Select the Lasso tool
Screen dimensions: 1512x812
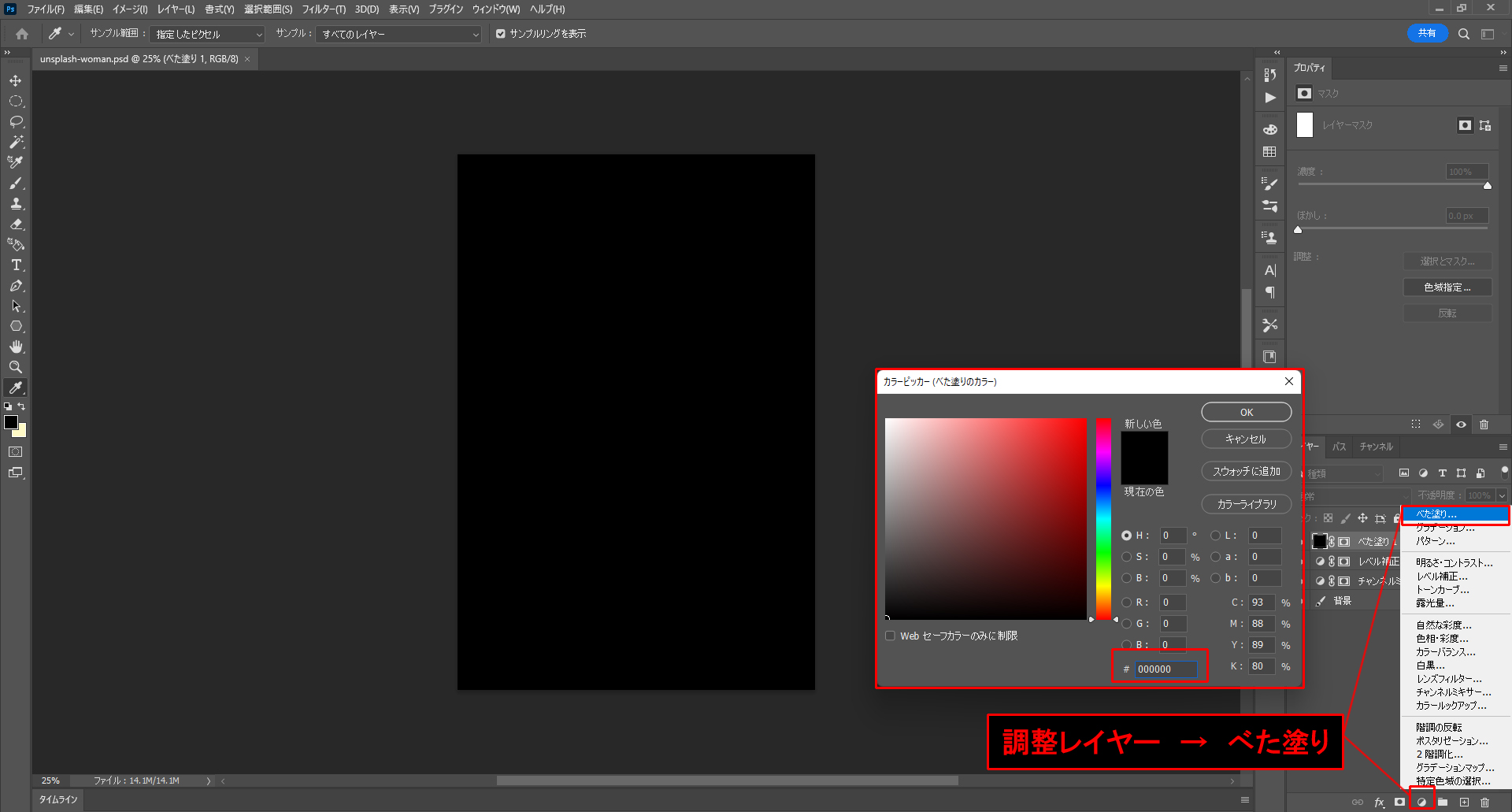16,122
